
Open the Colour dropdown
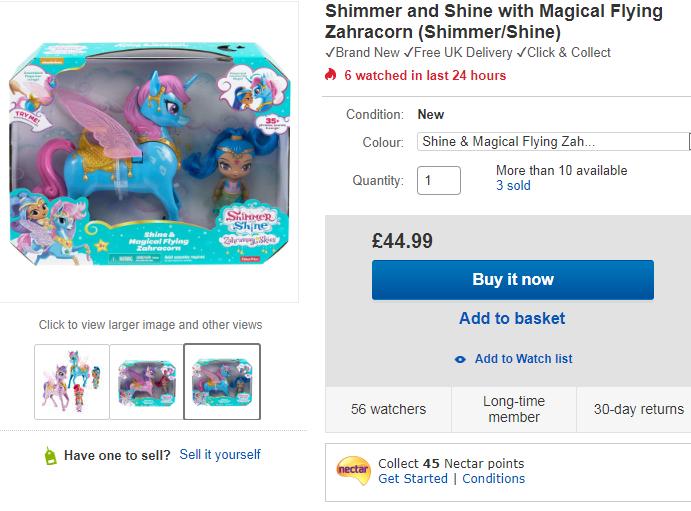click(x=553, y=142)
